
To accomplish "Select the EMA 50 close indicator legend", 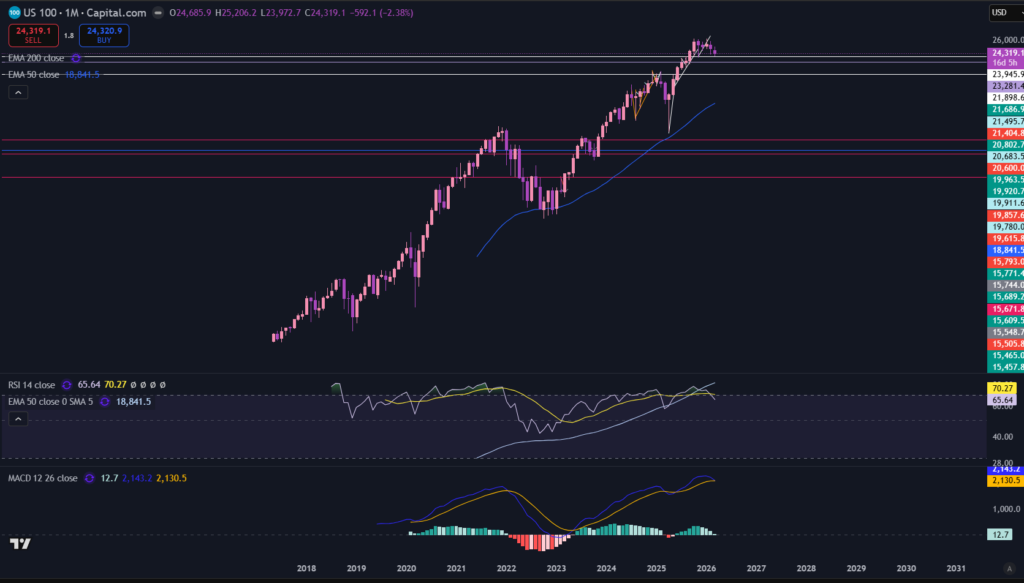I will (33, 75).
